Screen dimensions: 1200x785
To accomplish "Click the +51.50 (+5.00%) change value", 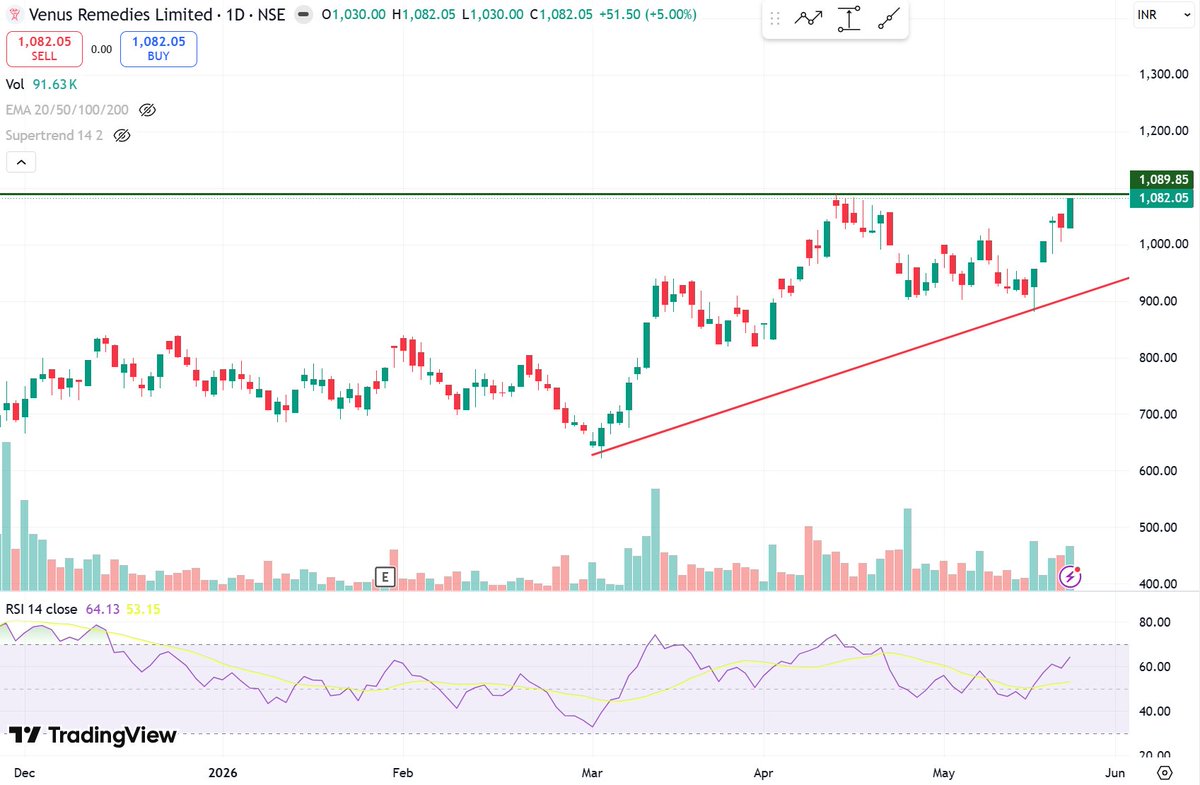I will 648,15.
